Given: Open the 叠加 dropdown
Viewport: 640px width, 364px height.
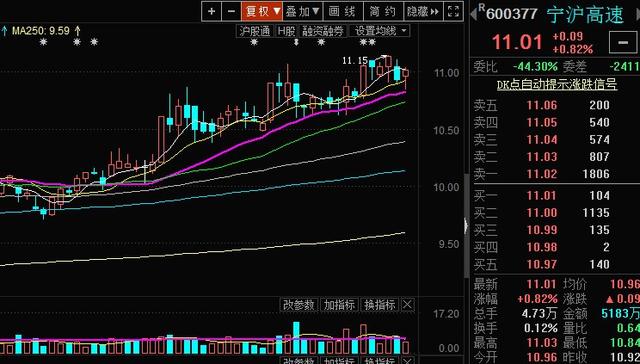Looking at the screenshot, I should click(x=303, y=11).
